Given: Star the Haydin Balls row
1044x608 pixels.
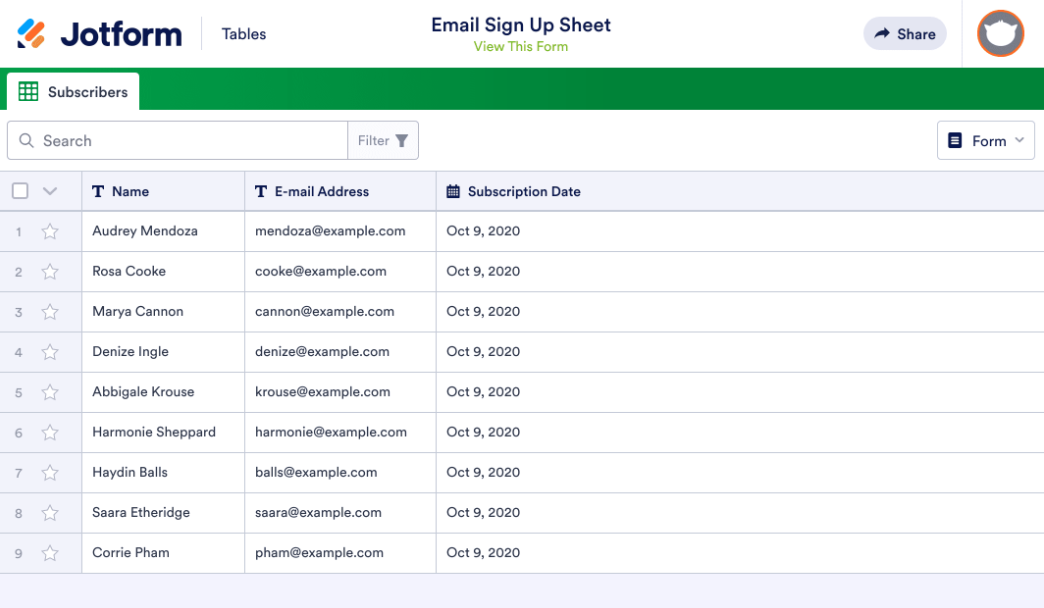Looking at the screenshot, I should coord(50,473).
